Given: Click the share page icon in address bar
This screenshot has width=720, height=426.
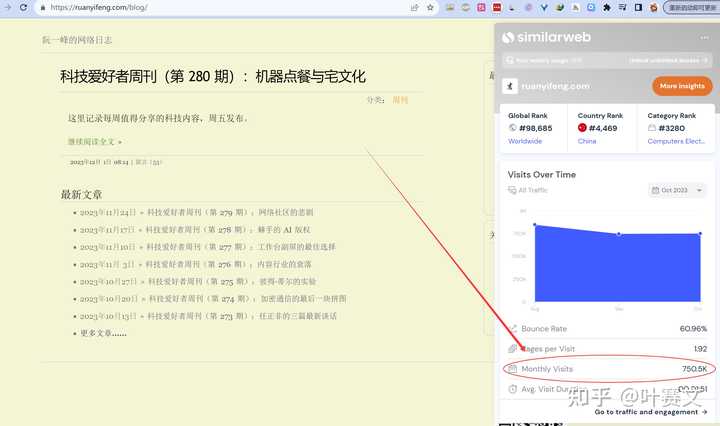Looking at the screenshot, I should coord(415,7).
